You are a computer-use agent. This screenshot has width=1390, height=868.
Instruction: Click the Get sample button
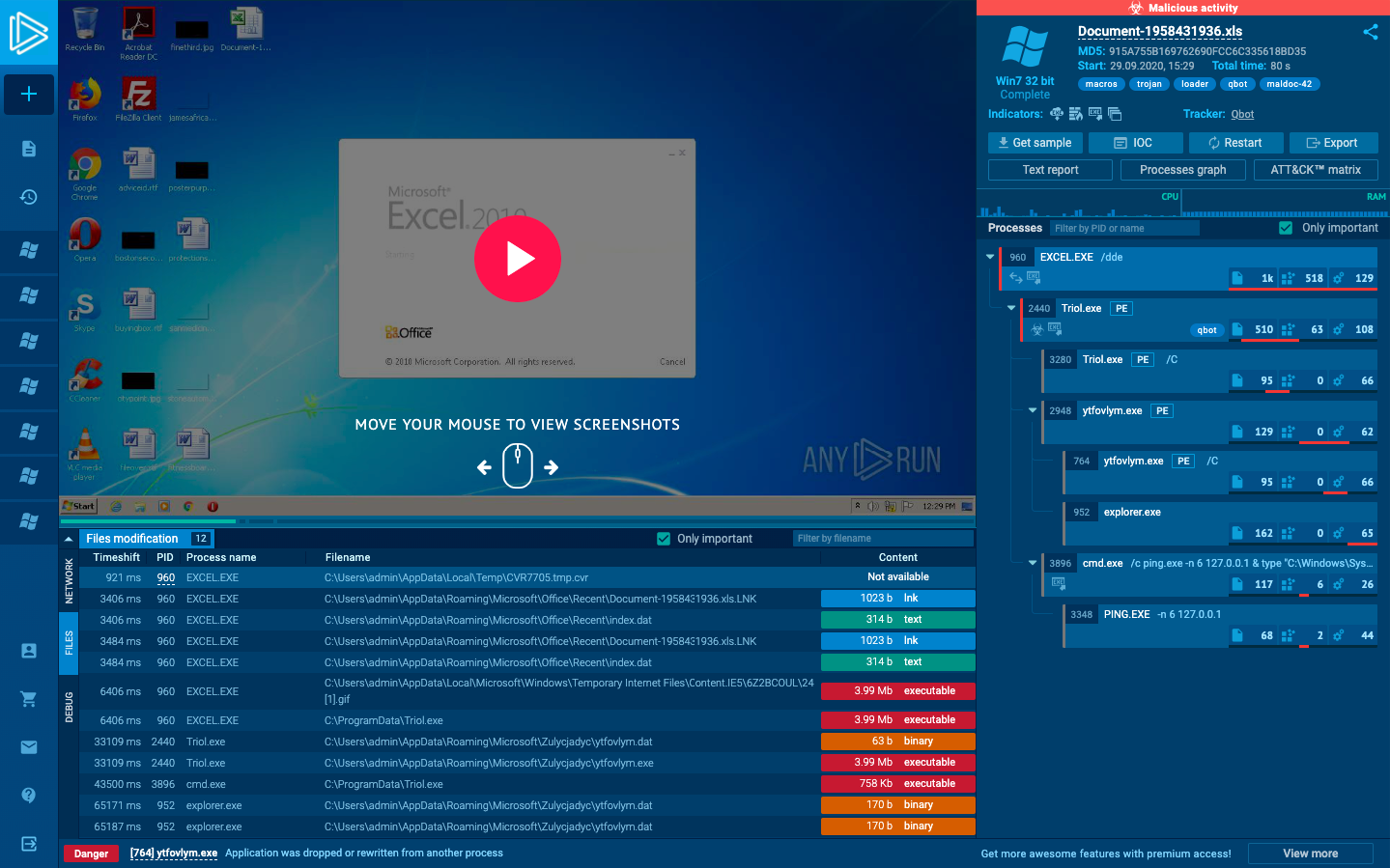[1035, 143]
